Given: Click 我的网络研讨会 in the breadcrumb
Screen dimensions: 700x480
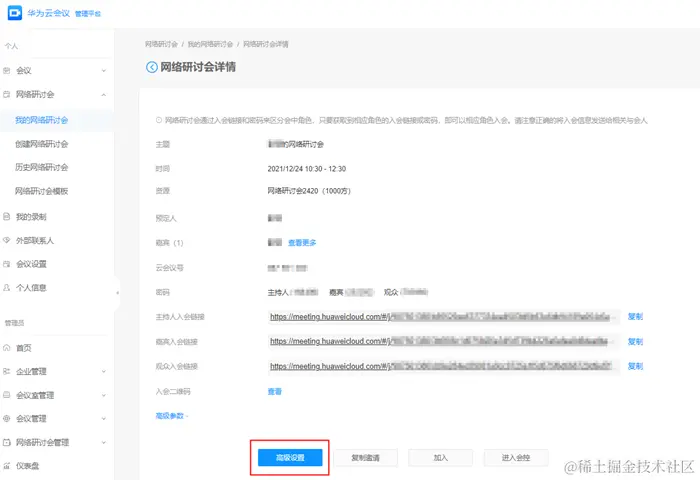Looking at the screenshot, I should (x=210, y=44).
